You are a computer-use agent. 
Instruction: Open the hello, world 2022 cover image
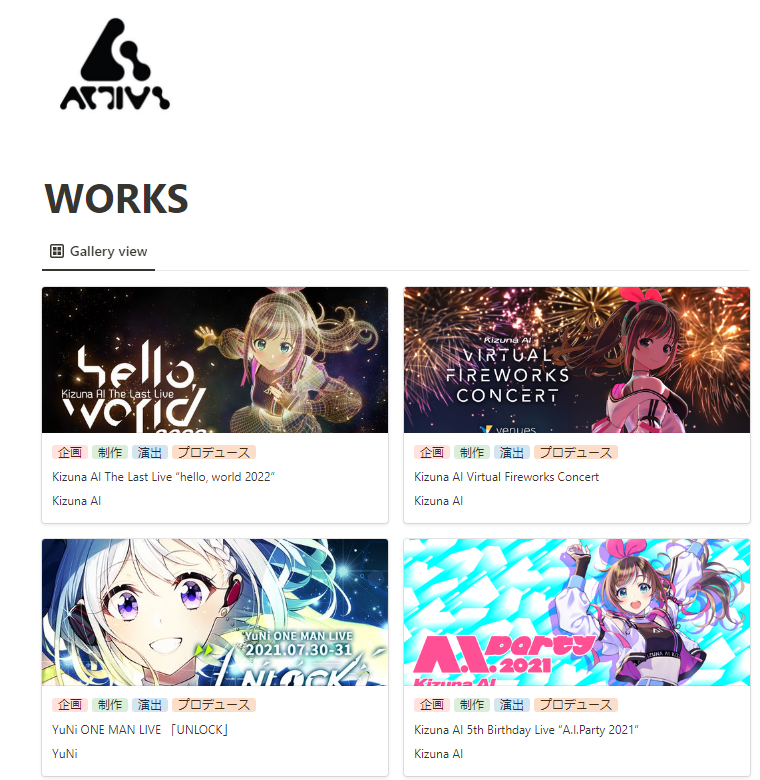(x=215, y=360)
